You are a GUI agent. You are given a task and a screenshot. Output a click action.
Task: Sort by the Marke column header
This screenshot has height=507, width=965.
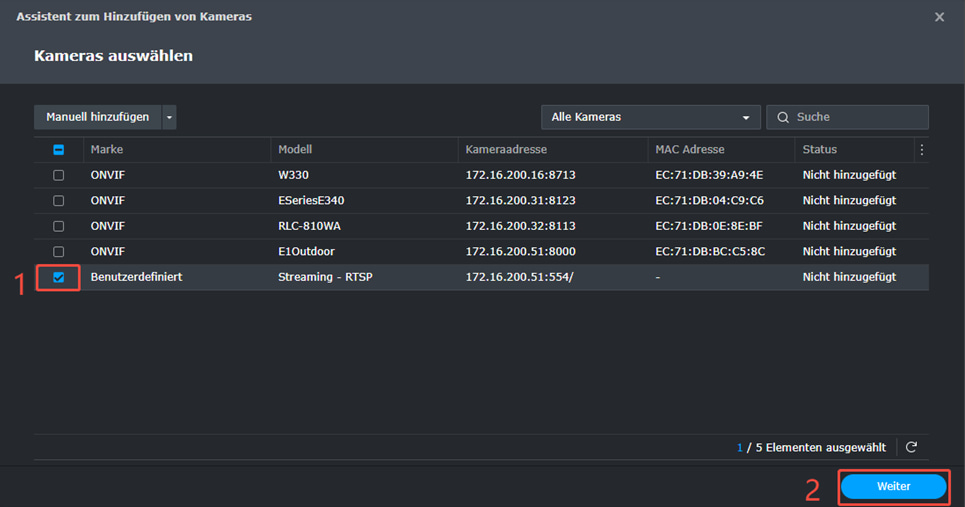pyautogui.click(x=107, y=150)
